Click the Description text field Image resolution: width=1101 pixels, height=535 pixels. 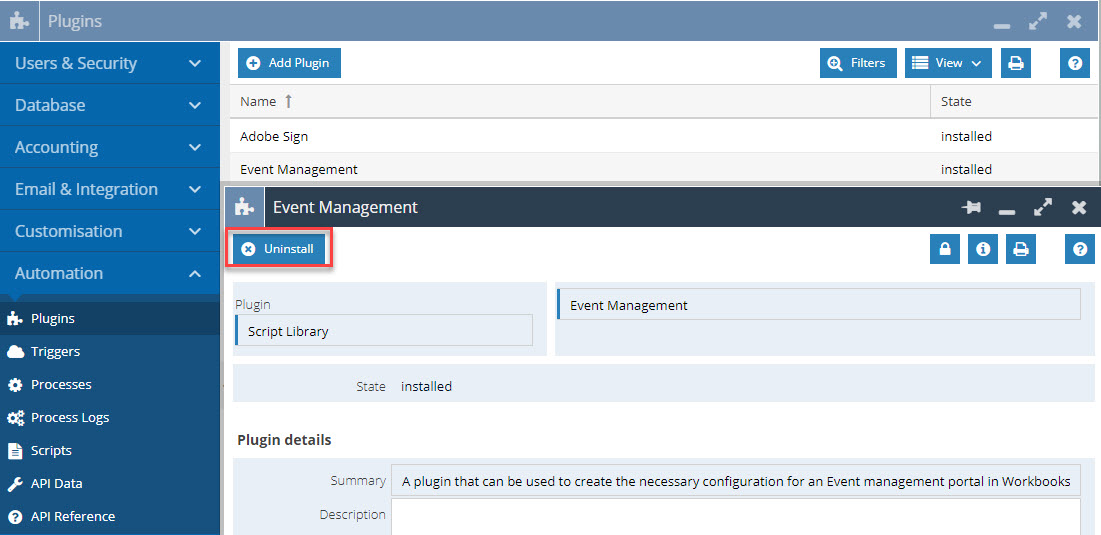(735, 517)
